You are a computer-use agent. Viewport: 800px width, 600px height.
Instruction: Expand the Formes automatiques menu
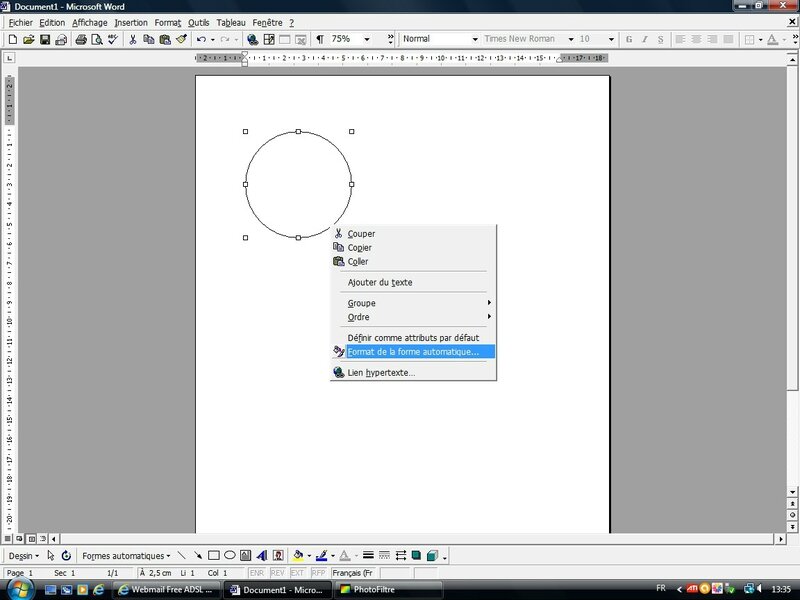point(126,555)
